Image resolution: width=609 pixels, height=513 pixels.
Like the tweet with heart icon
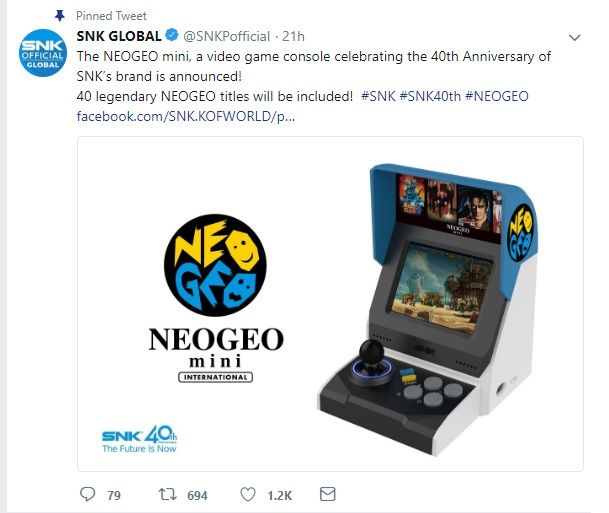(248, 494)
